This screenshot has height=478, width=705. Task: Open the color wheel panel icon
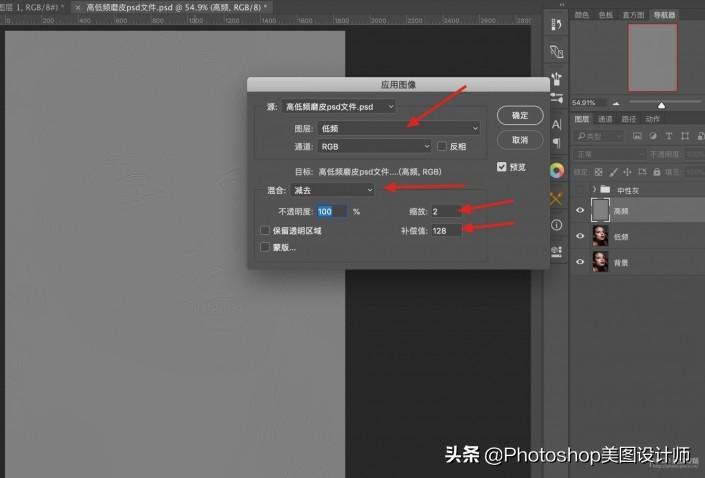click(557, 170)
